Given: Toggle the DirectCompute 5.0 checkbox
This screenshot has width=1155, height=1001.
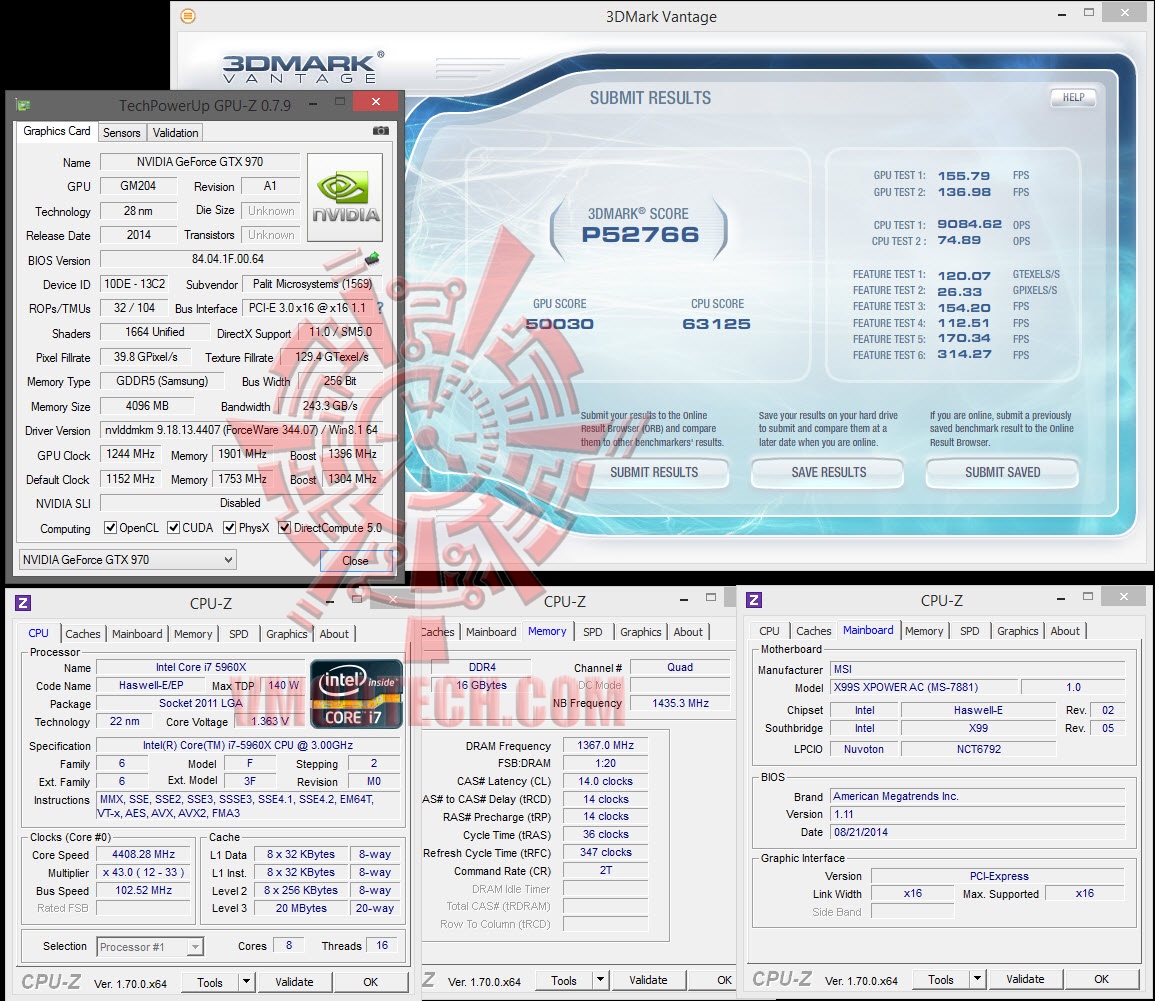Looking at the screenshot, I should tap(284, 527).
